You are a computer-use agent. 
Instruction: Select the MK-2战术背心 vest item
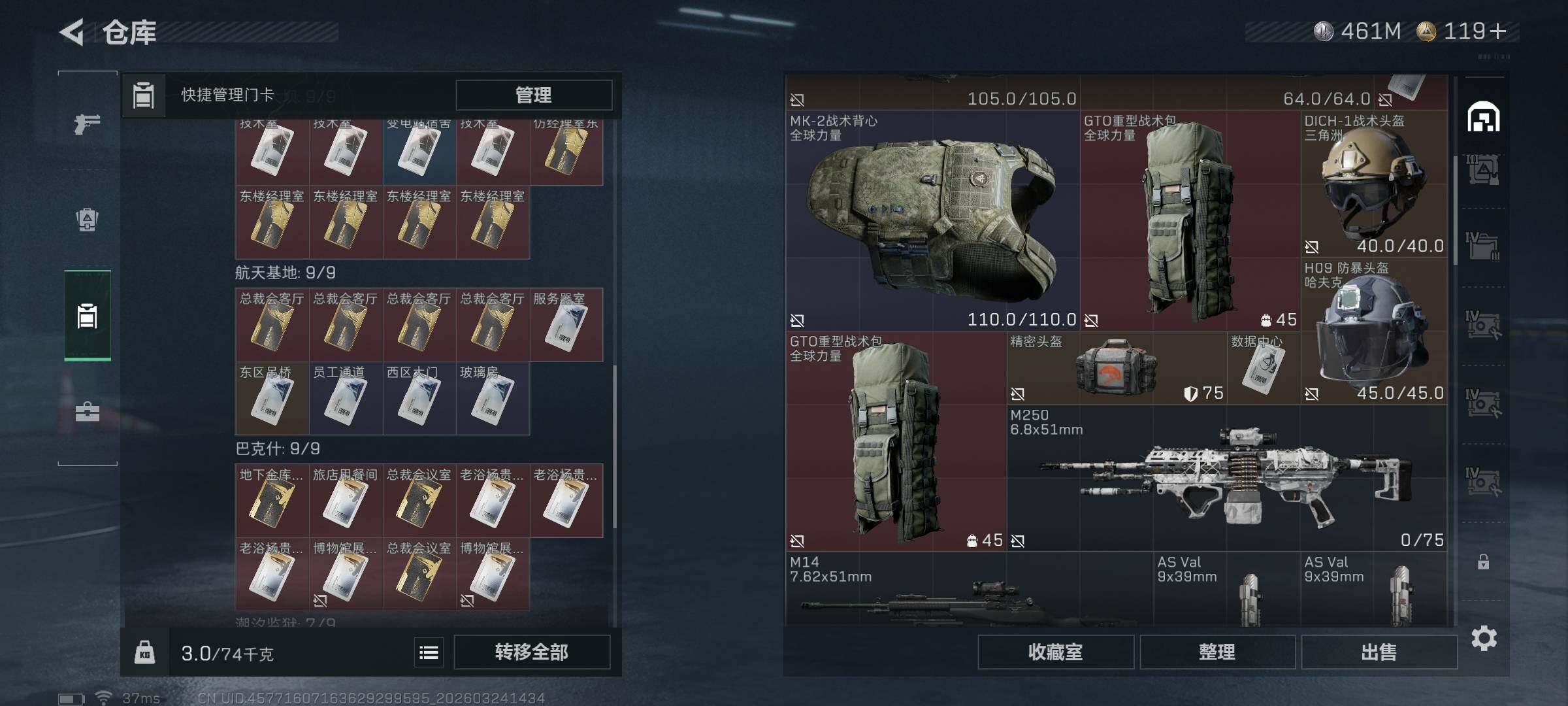(x=932, y=220)
